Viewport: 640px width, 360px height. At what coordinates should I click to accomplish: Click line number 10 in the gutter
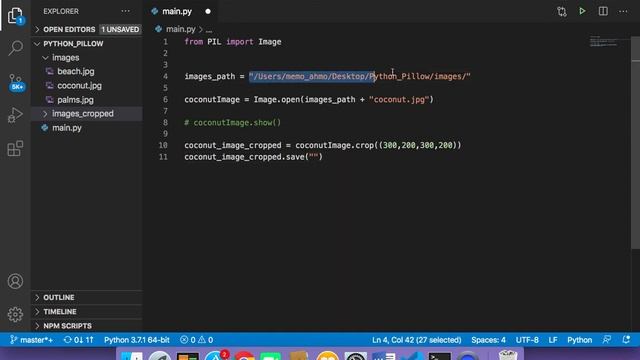163,145
